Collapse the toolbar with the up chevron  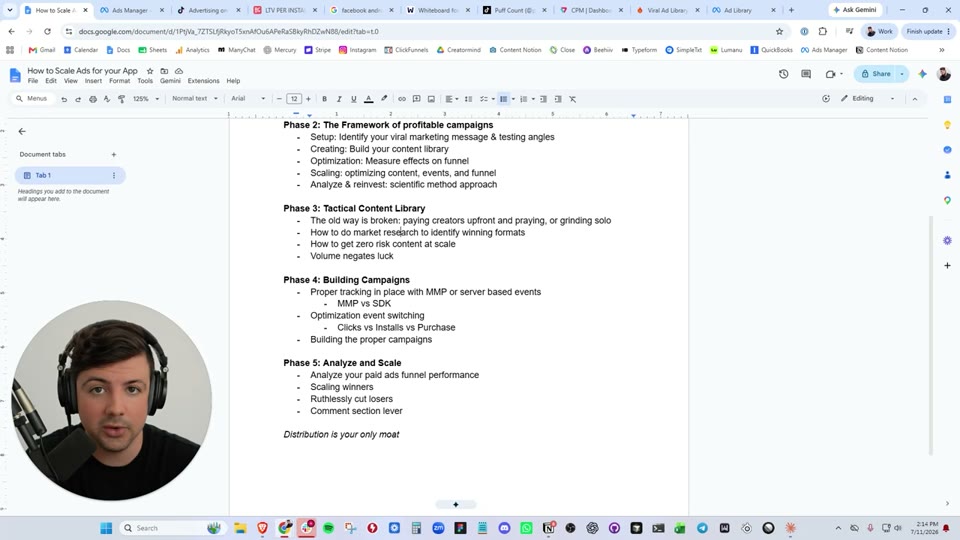(x=915, y=99)
